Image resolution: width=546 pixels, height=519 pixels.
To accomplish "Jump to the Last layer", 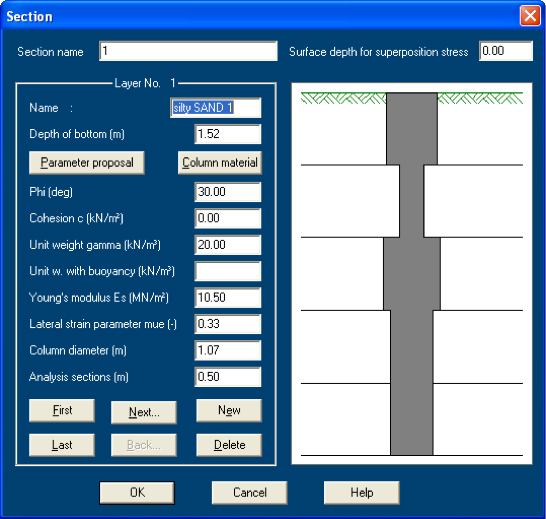I will click(x=62, y=445).
